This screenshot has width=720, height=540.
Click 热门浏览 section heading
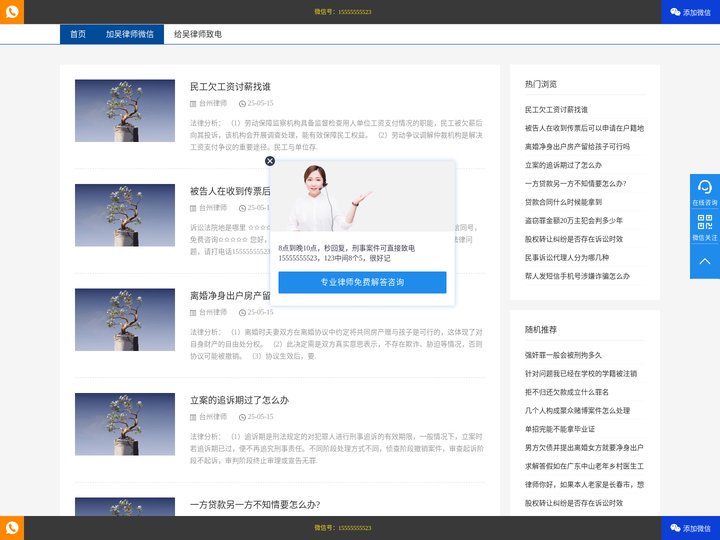(x=540, y=84)
